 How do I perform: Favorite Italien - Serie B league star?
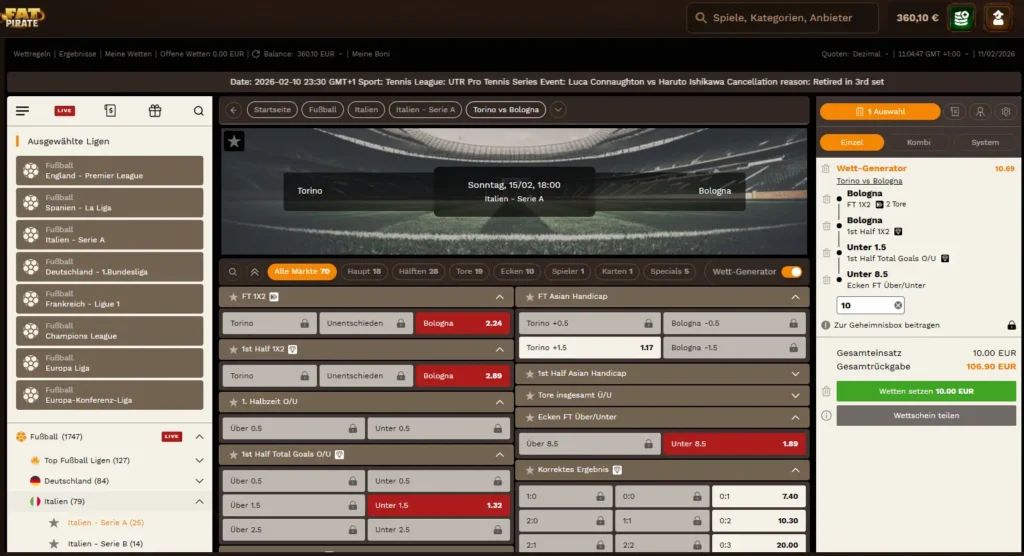tap(54, 544)
